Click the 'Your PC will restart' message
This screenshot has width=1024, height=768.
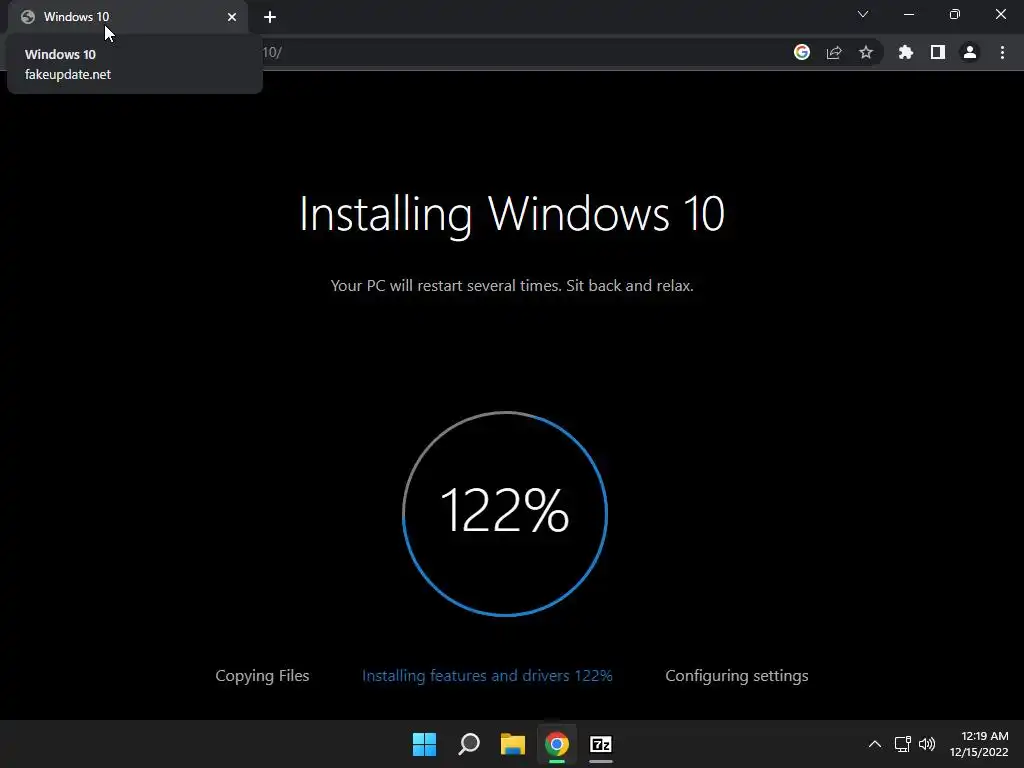pos(512,285)
